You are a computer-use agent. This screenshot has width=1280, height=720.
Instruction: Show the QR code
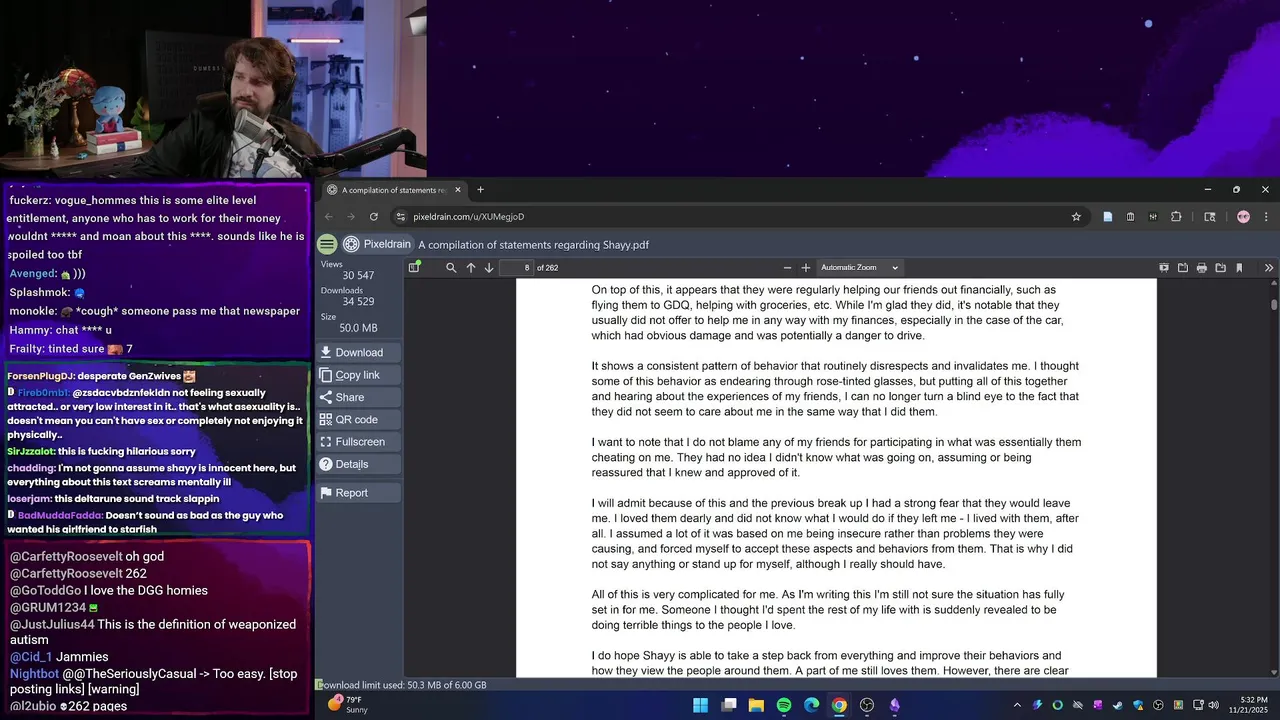(358, 419)
